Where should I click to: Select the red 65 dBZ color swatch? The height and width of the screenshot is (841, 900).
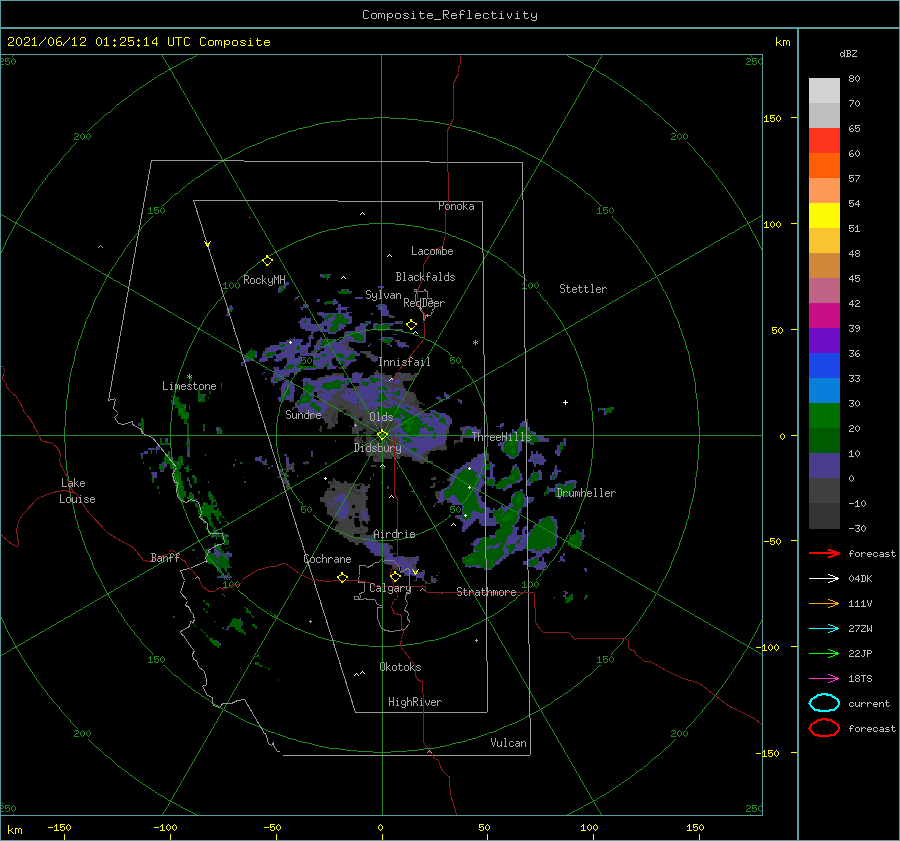pyautogui.click(x=824, y=141)
